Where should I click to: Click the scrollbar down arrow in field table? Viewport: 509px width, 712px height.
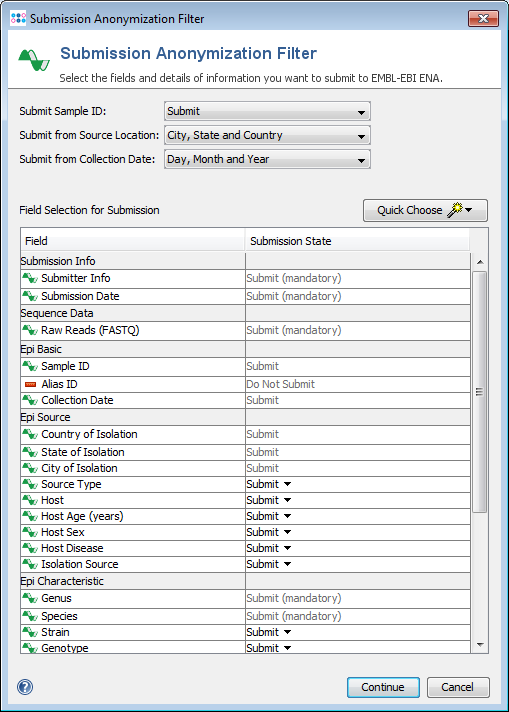pos(480,645)
